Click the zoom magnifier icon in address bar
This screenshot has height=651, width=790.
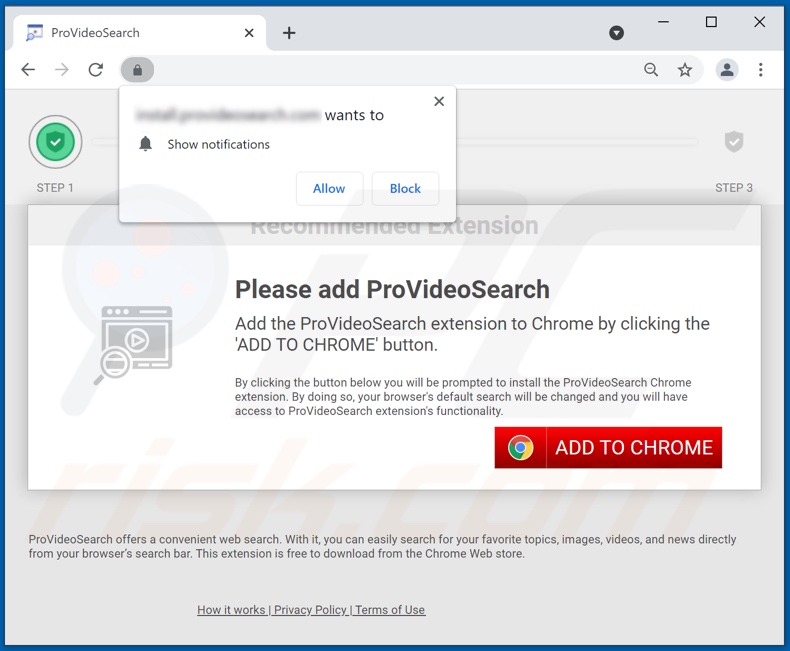click(x=651, y=70)
